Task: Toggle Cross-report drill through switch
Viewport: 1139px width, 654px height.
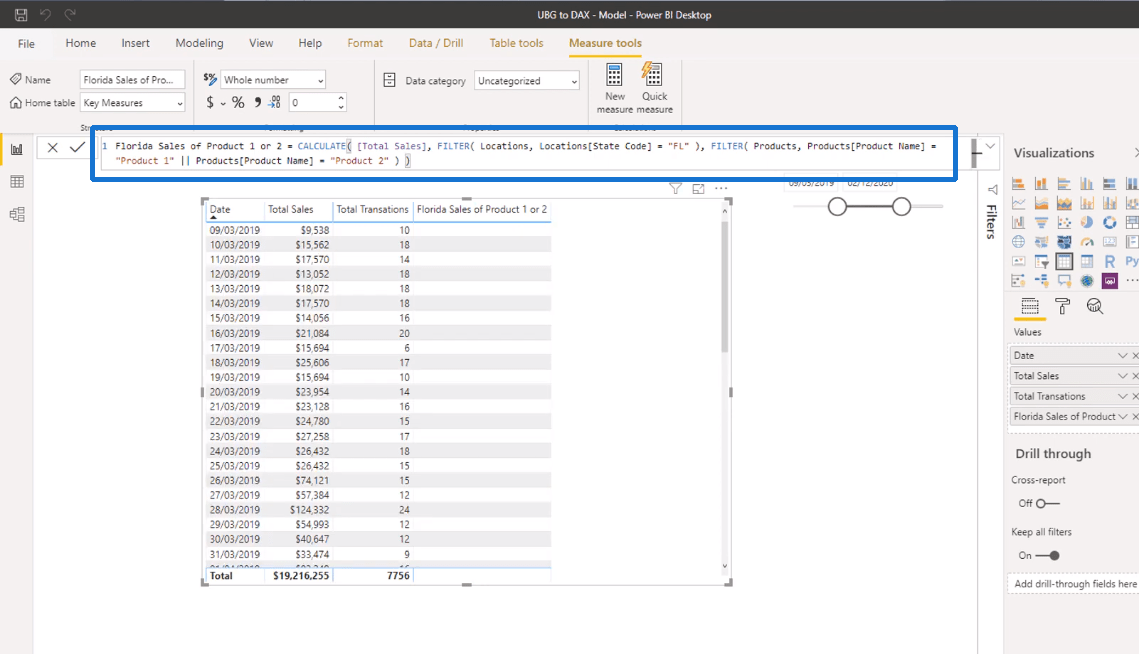Action: [1047, 504]
